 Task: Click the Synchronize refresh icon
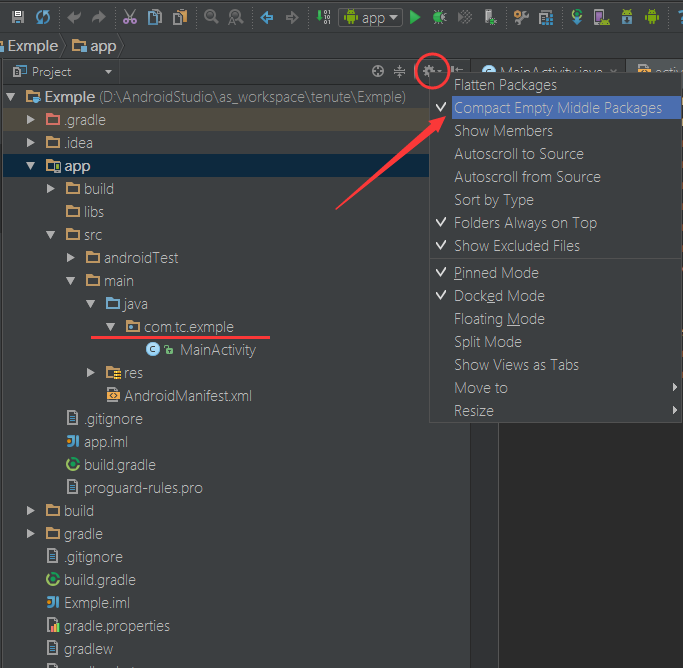[x=43, y=17]
